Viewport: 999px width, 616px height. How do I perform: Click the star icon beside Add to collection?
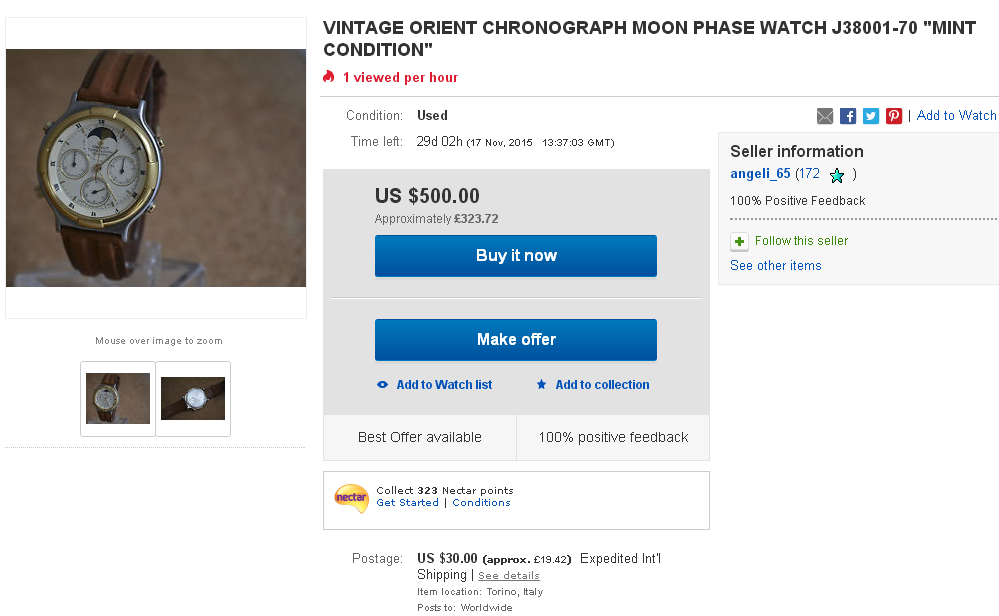point(542,385)
